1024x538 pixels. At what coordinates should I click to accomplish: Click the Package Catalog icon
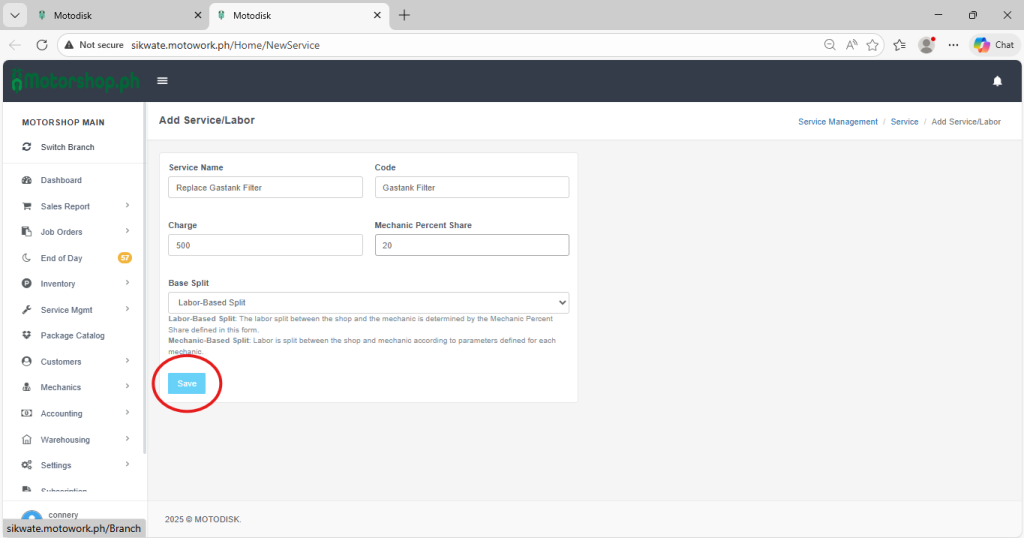(x=27, y=335)
